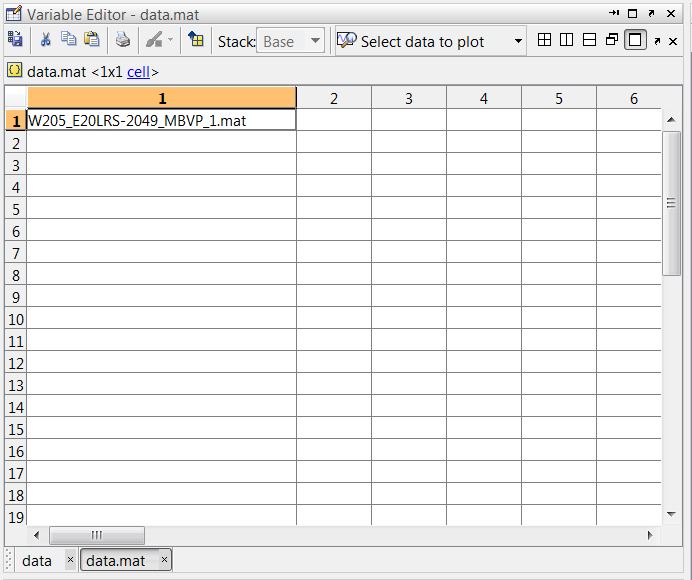
Task: Click the horizontal scrollbar thumb
Action: pos(97,535)
